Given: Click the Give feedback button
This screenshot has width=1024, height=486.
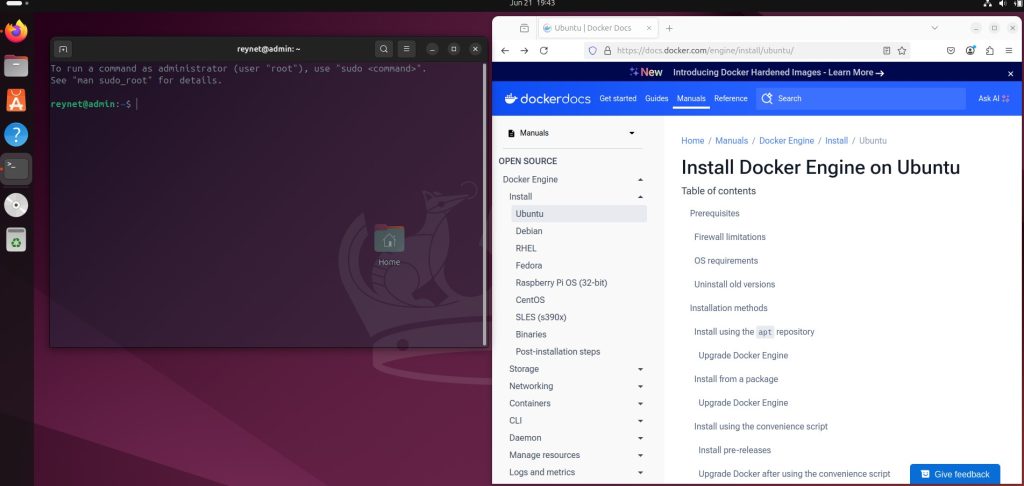Looking at the screenshot, I should [955, 474].
